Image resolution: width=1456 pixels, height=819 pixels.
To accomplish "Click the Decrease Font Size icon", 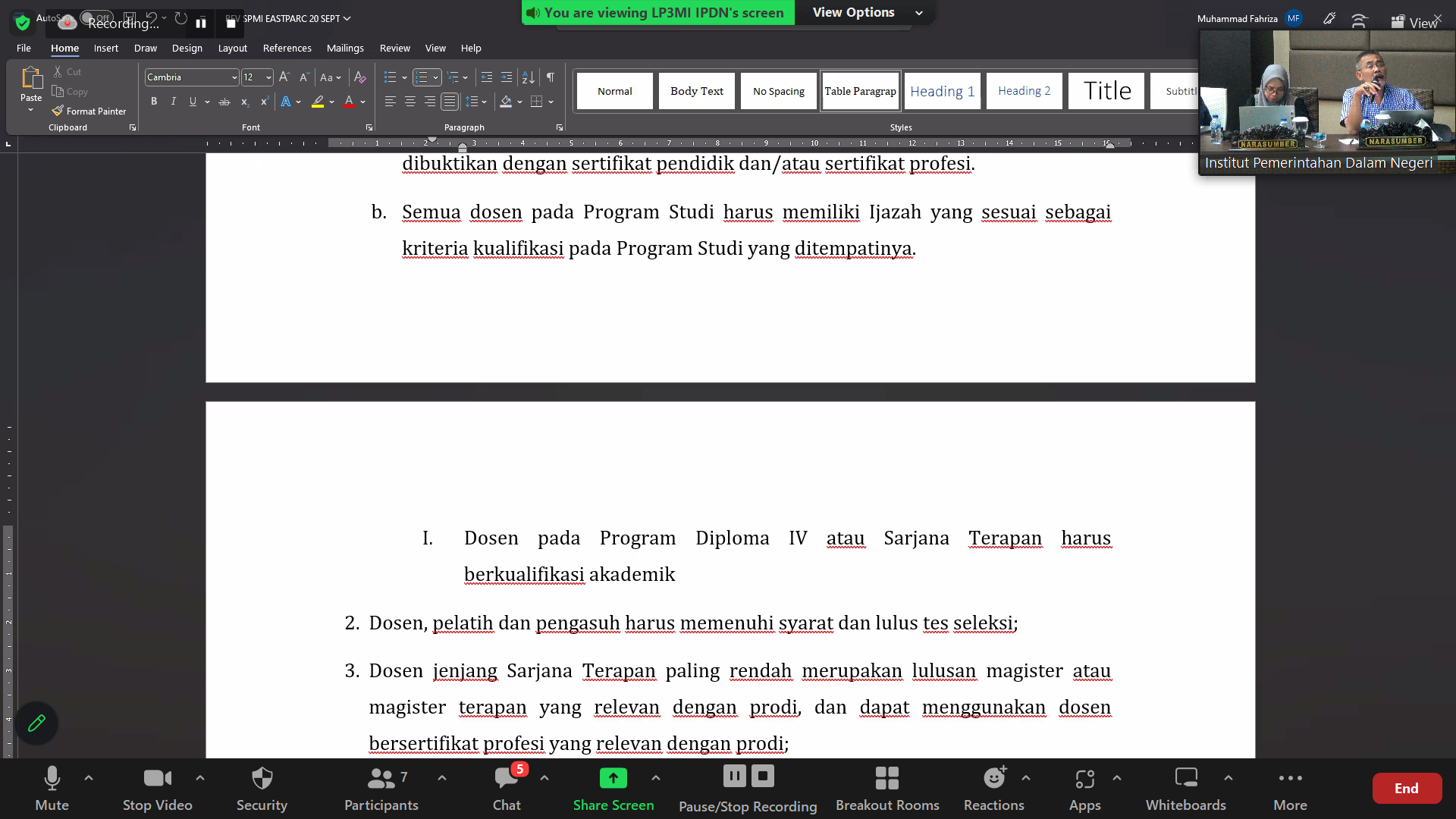I will [304, 77].
